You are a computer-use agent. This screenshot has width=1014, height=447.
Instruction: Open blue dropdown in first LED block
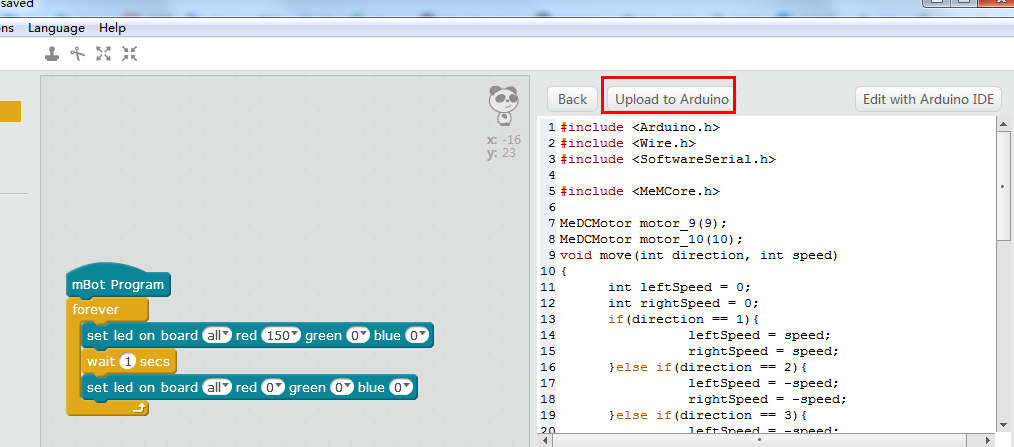416,335
